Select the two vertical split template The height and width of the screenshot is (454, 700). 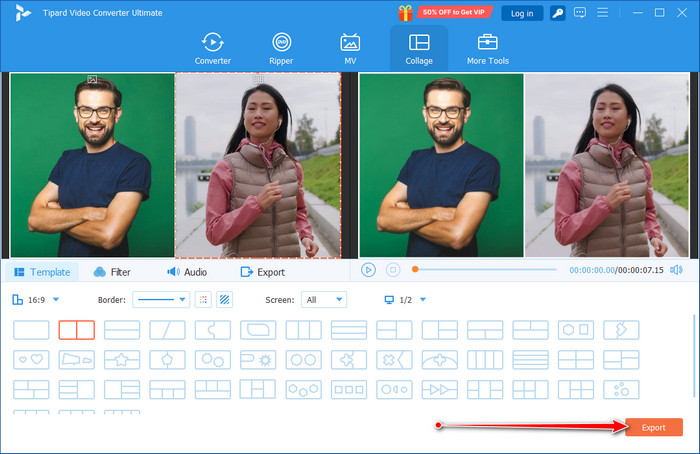(x=77, y=330)
